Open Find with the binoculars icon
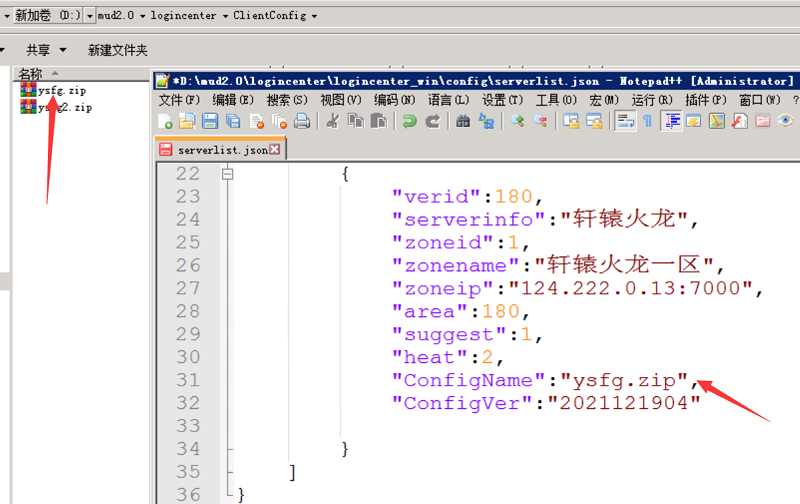This screenshot has width=800, height=504. (463, 121)
